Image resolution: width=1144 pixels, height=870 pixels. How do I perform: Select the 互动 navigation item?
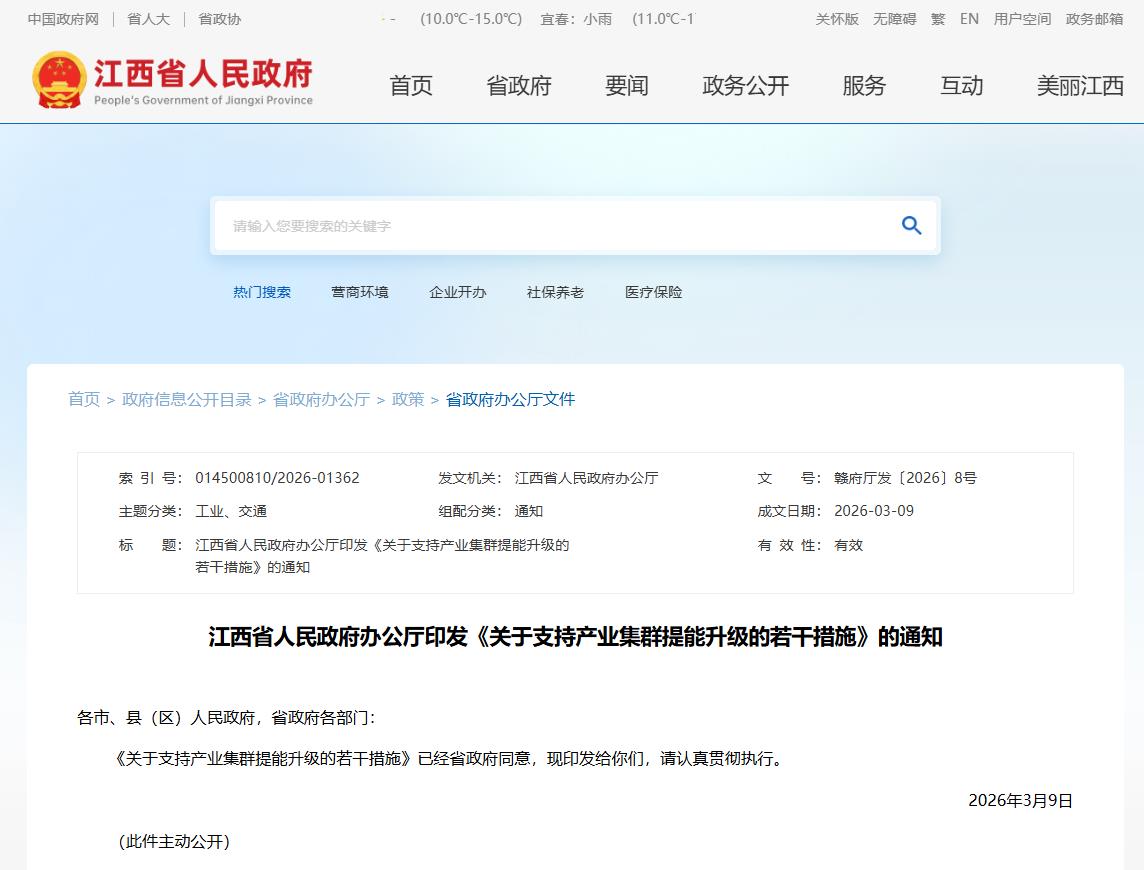(x=961, y=86)
